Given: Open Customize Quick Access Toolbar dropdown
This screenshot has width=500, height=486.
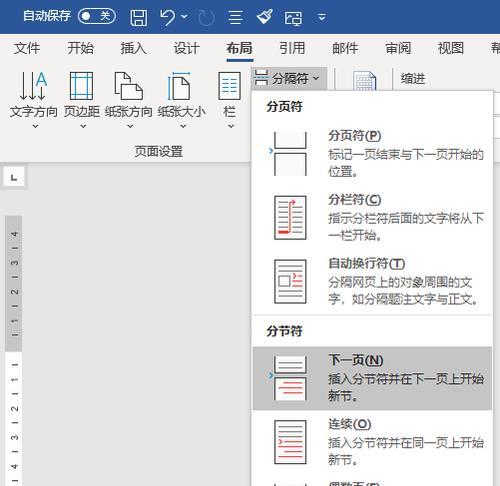Looking at the screenshot, I should pos(322,17).
